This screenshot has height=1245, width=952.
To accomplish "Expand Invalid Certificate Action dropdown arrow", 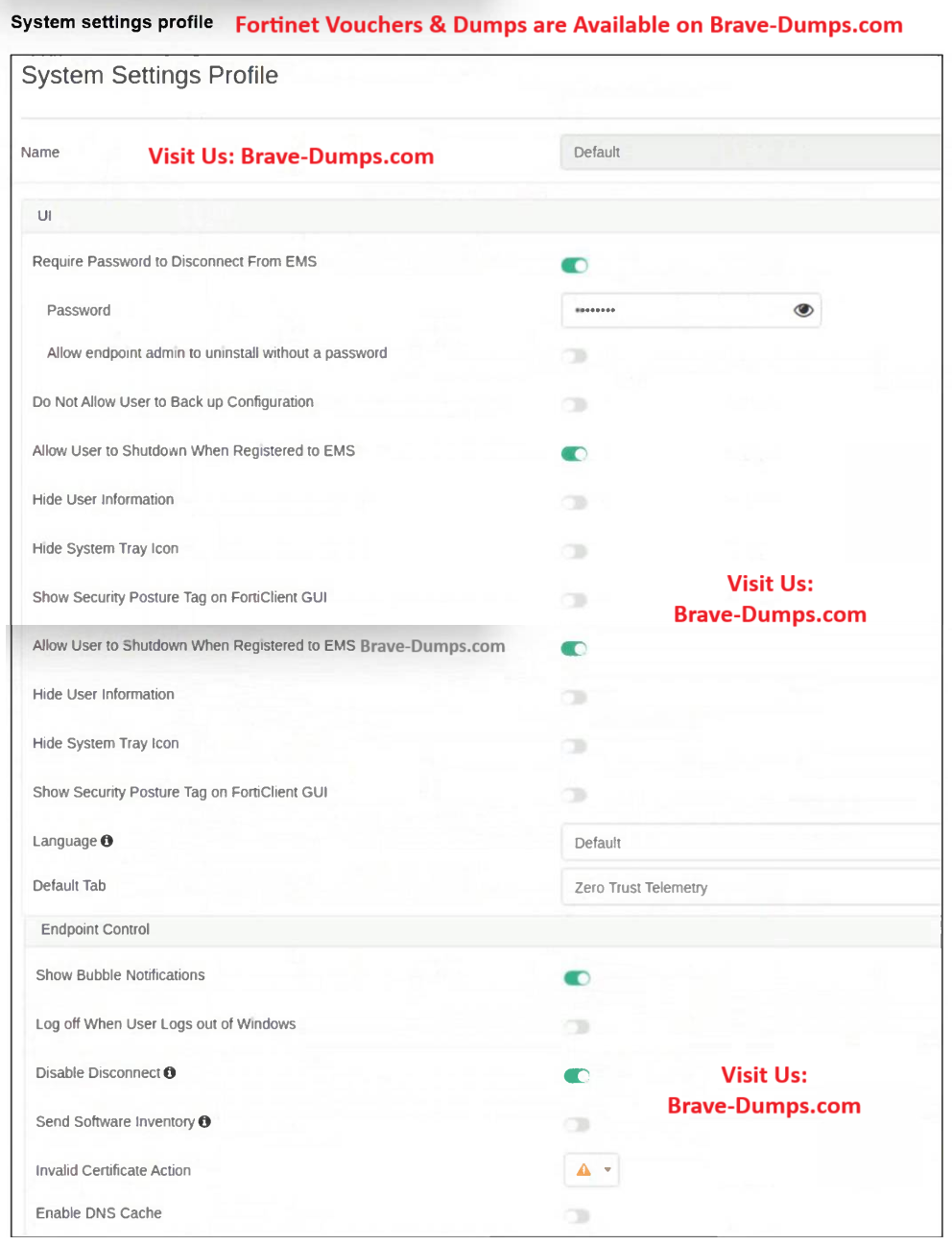I will click(x=607, y=1170).
